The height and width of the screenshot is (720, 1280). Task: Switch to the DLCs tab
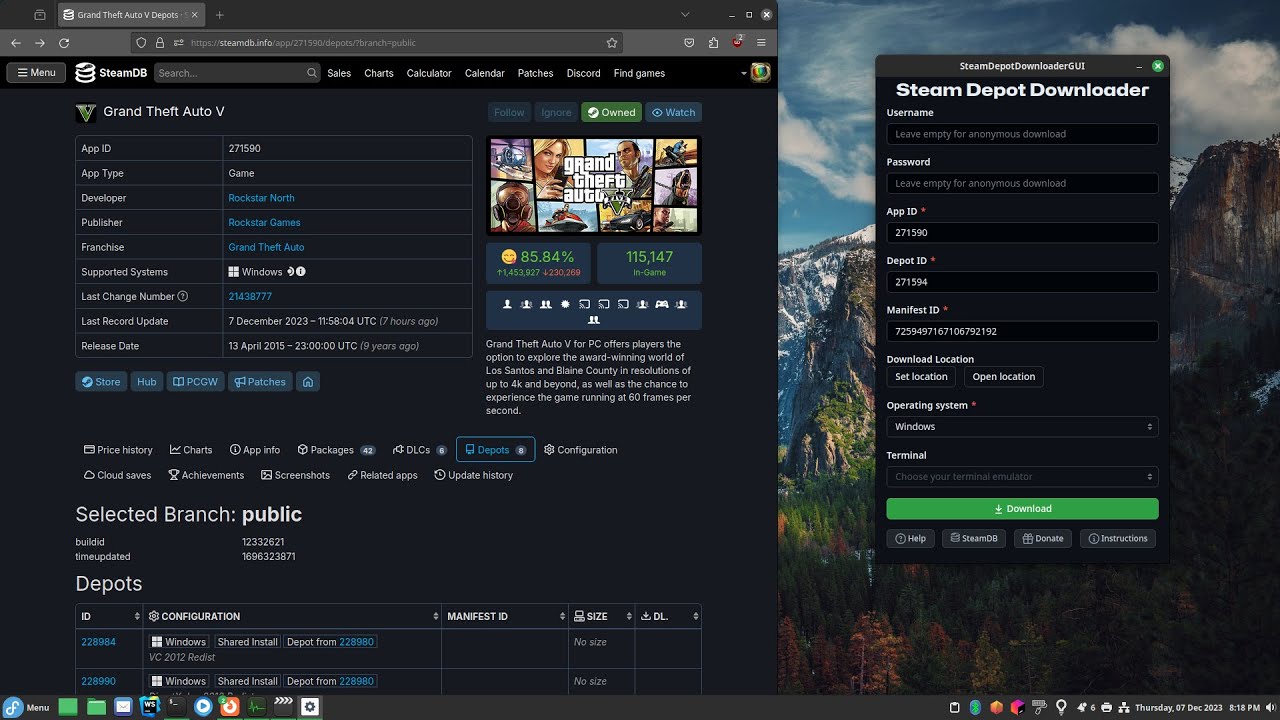(420, 450)
